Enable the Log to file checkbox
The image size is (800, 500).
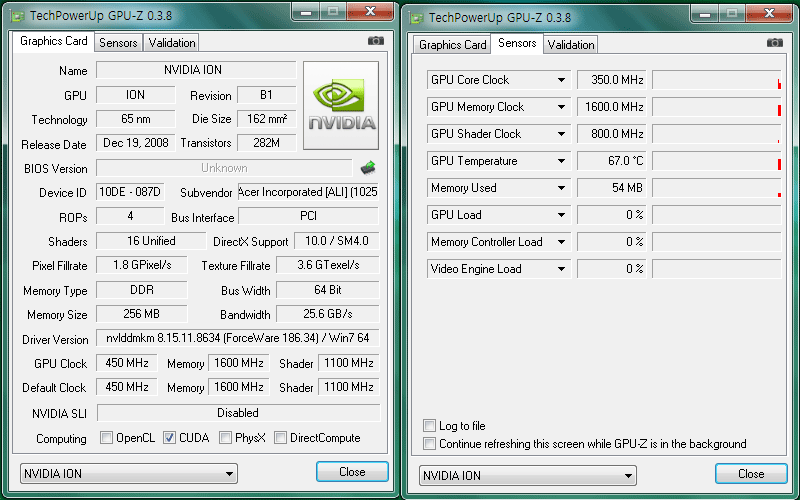tap(429, 426)
